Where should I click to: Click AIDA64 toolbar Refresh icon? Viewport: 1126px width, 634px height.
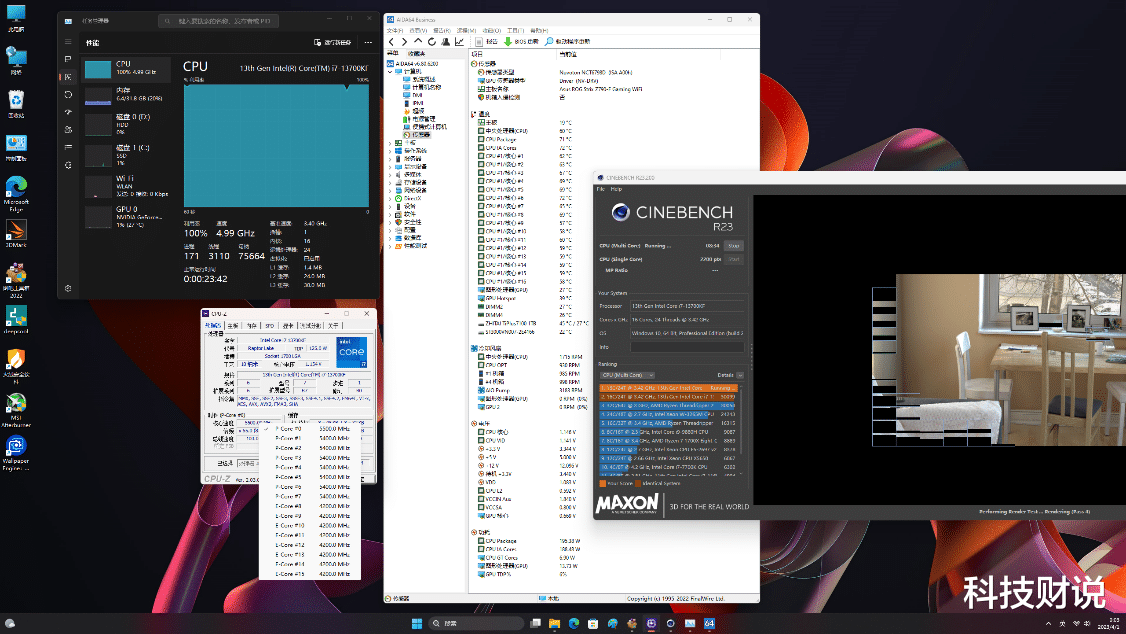[x=432, y=42]
